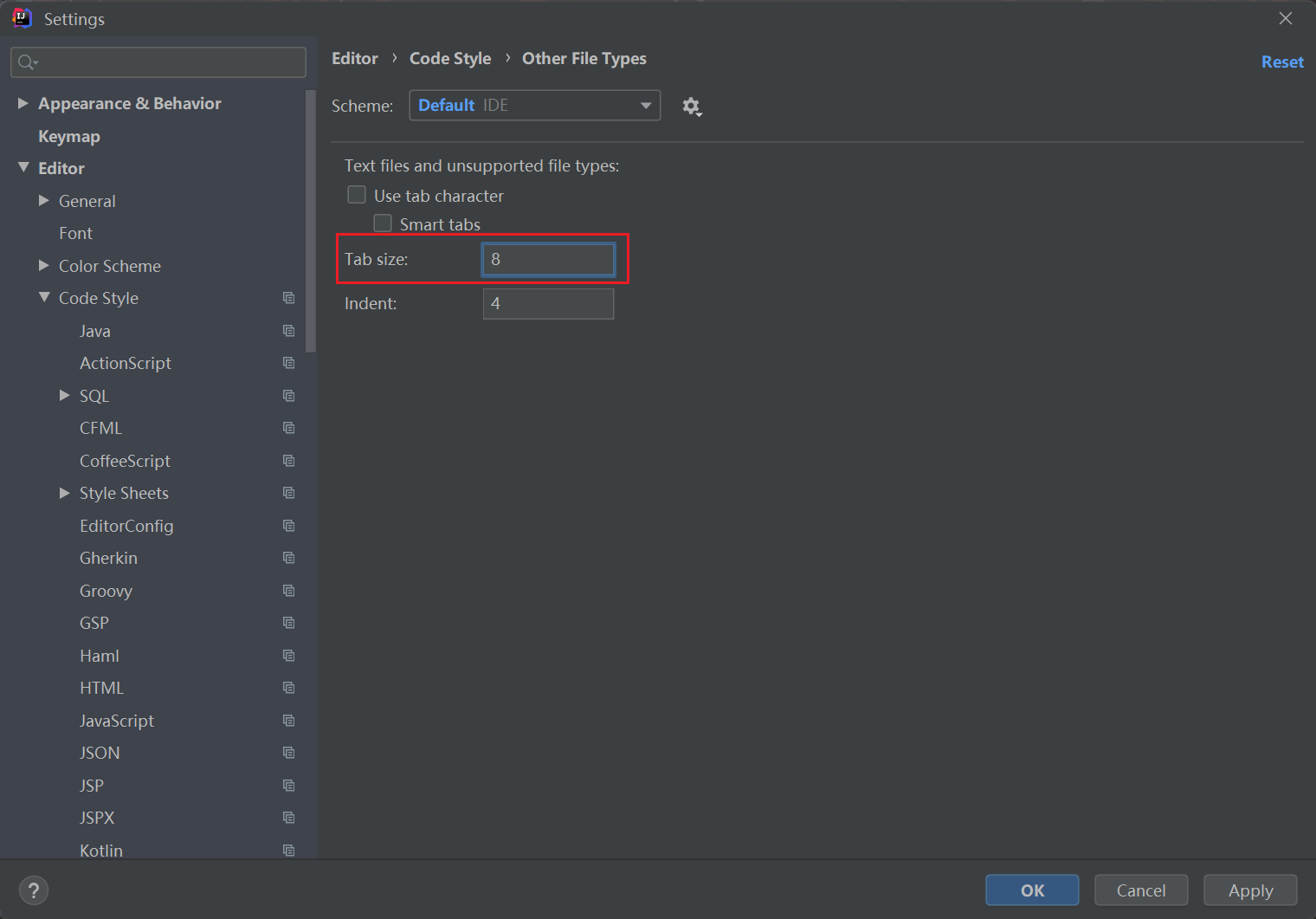Expand the Color Scheme node arrow
This screenshot has height=919, width=1316.
pos(44,265)
